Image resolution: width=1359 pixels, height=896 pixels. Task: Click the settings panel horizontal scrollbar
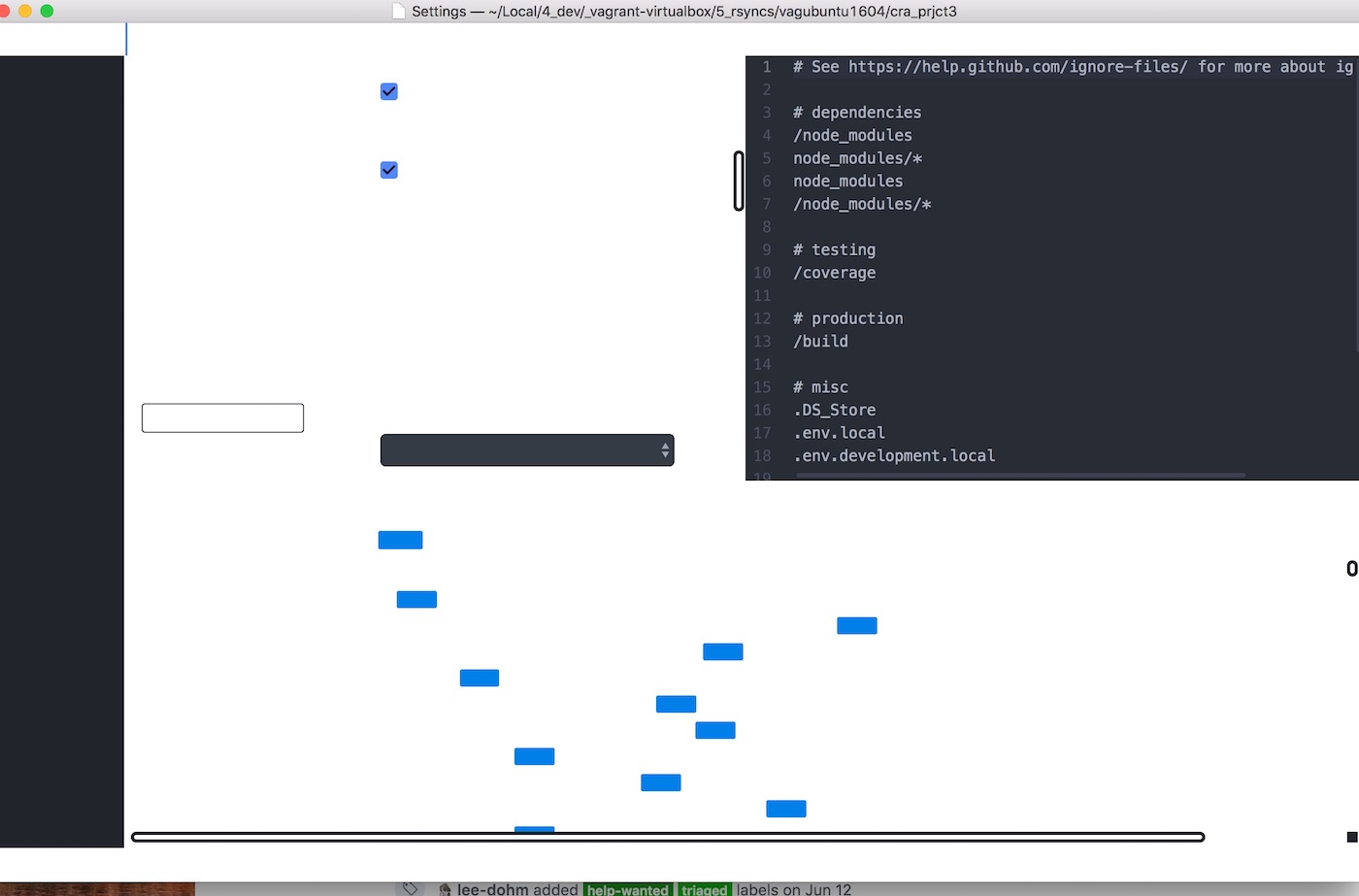668,837
